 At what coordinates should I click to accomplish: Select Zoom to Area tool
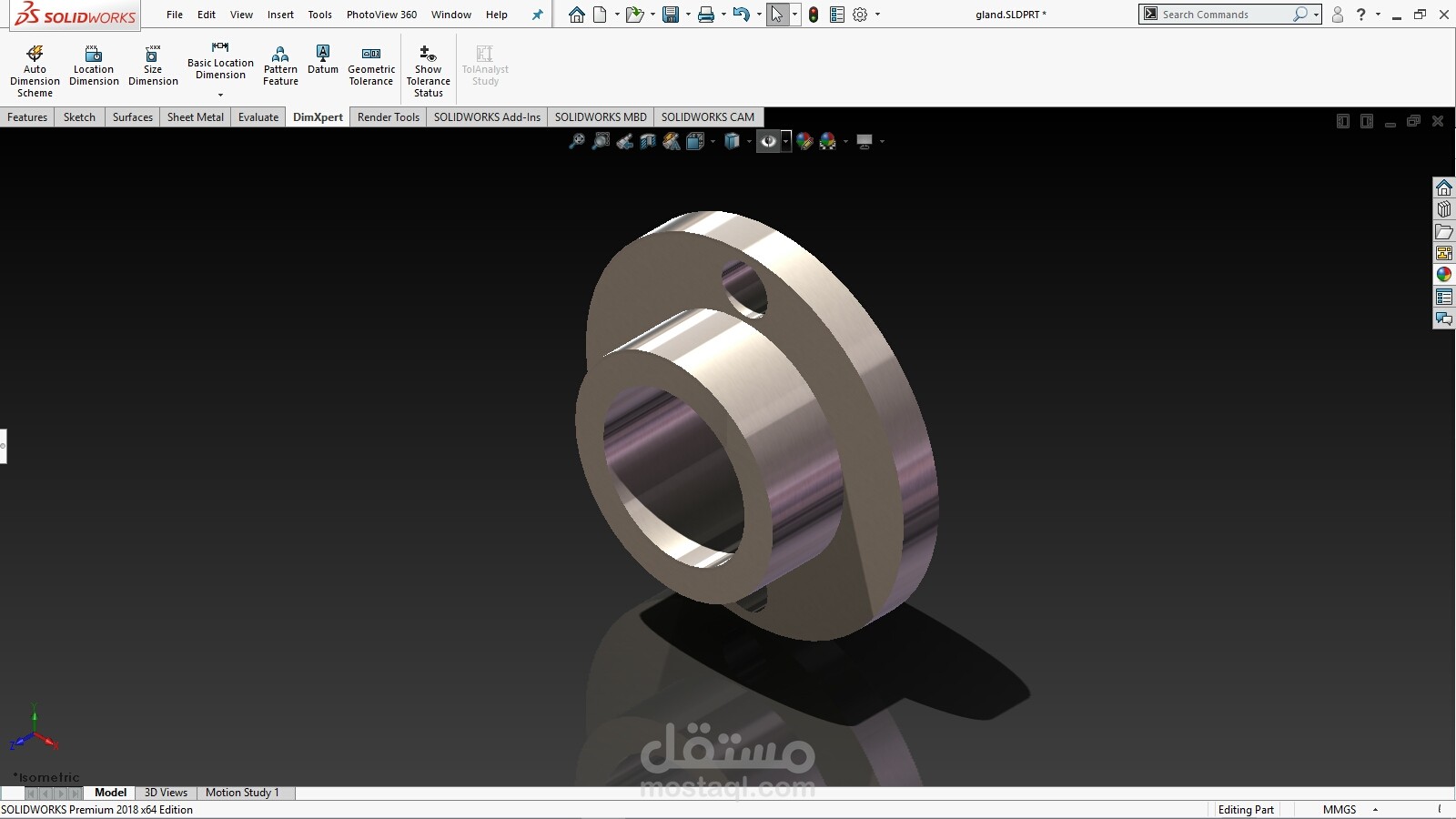pyautogui.click(x=601, y=141)
